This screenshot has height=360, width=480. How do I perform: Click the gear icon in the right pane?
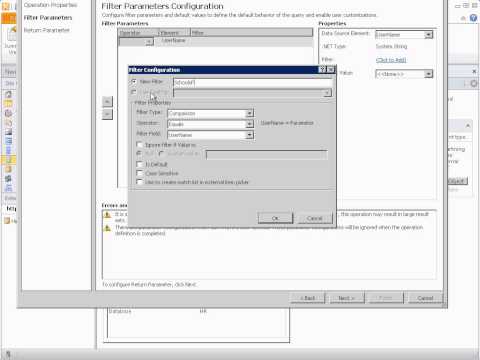(x=474, y=83)
